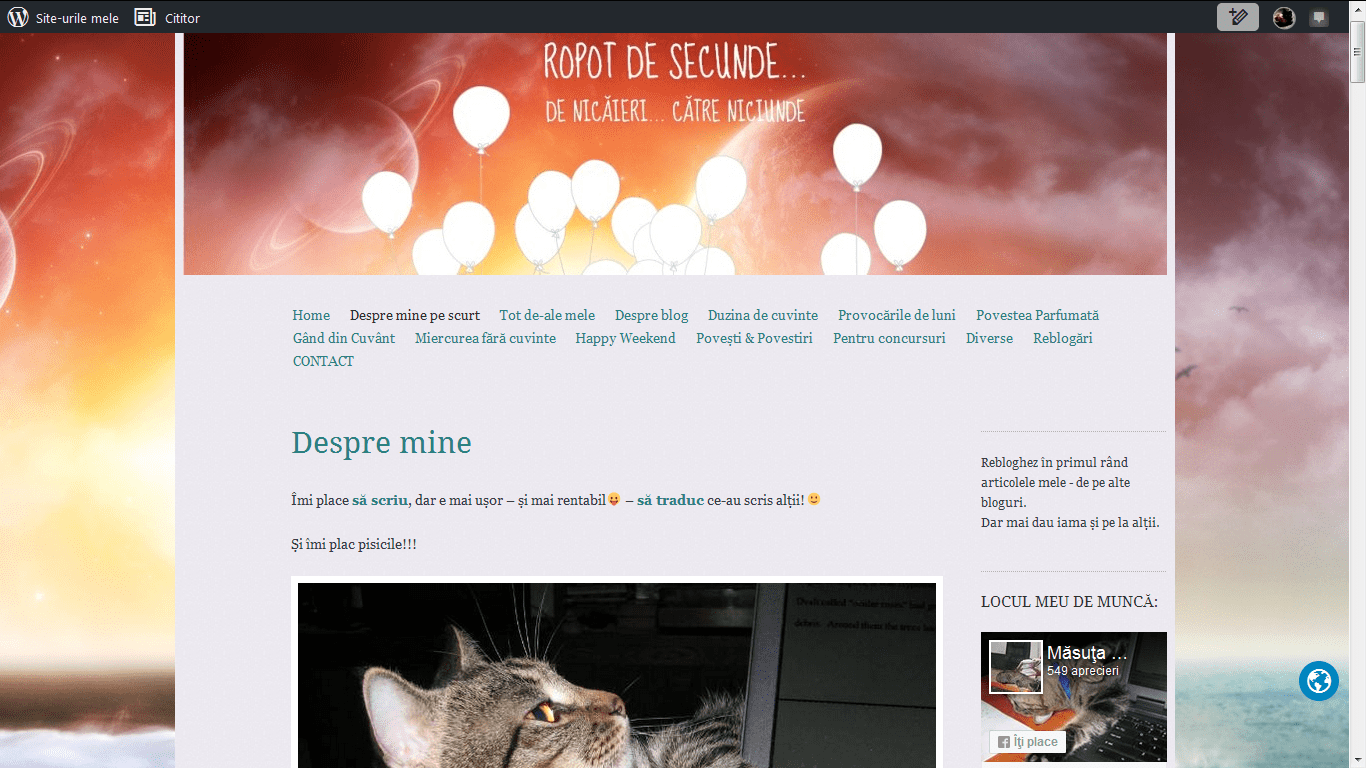Click the LOCUL MEU DE MUNCĂ heading

click(1070, 601)
